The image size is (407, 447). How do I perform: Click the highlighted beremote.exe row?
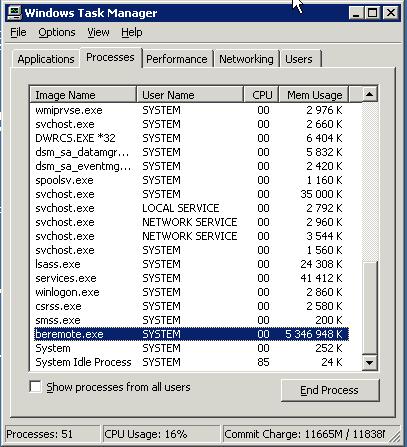(x=191, y=334)
